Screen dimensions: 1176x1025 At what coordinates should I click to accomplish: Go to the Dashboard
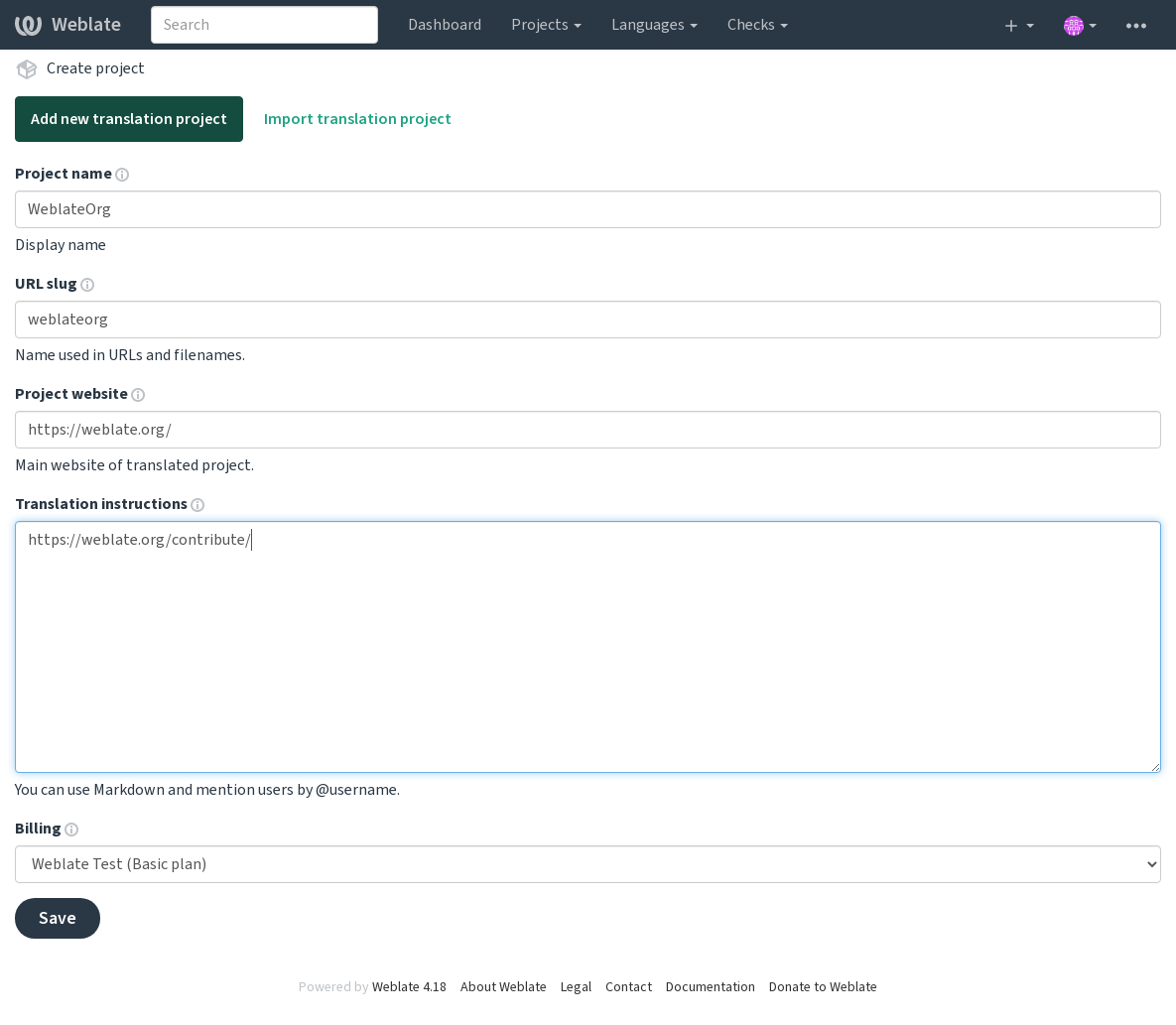click(x=445, y=25)
